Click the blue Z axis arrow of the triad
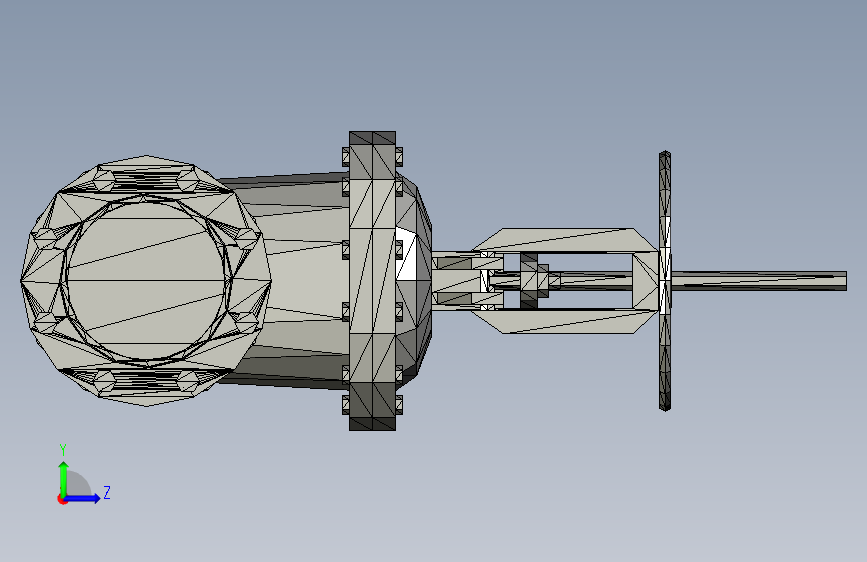The height and width of the screenshot is (562, 867). coord(83,498)
